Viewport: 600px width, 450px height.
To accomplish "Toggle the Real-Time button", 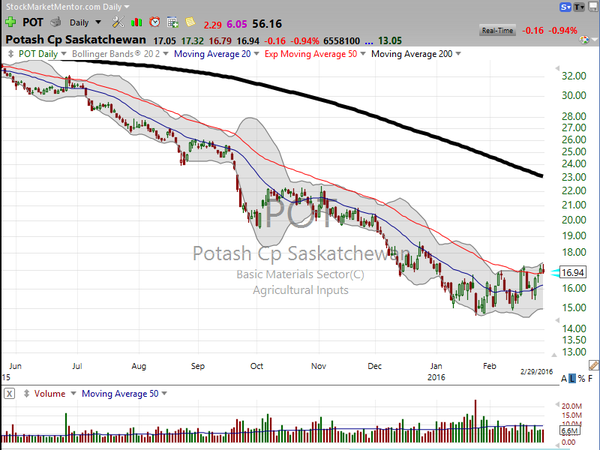I will pyautogui.click(x=497, y=31).
